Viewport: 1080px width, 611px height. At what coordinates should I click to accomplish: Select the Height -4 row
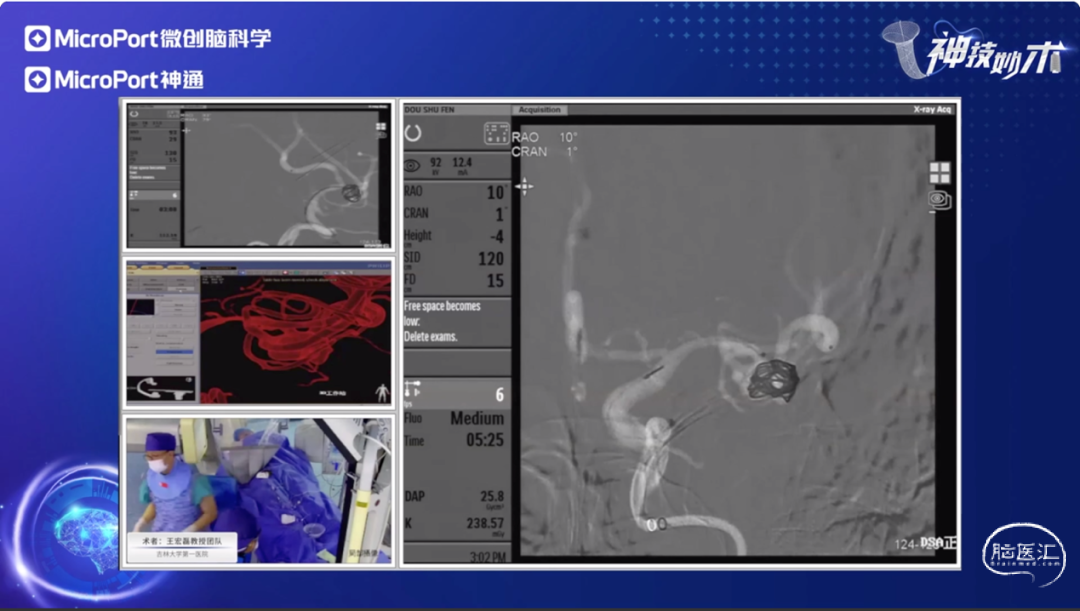coord(457,236)
